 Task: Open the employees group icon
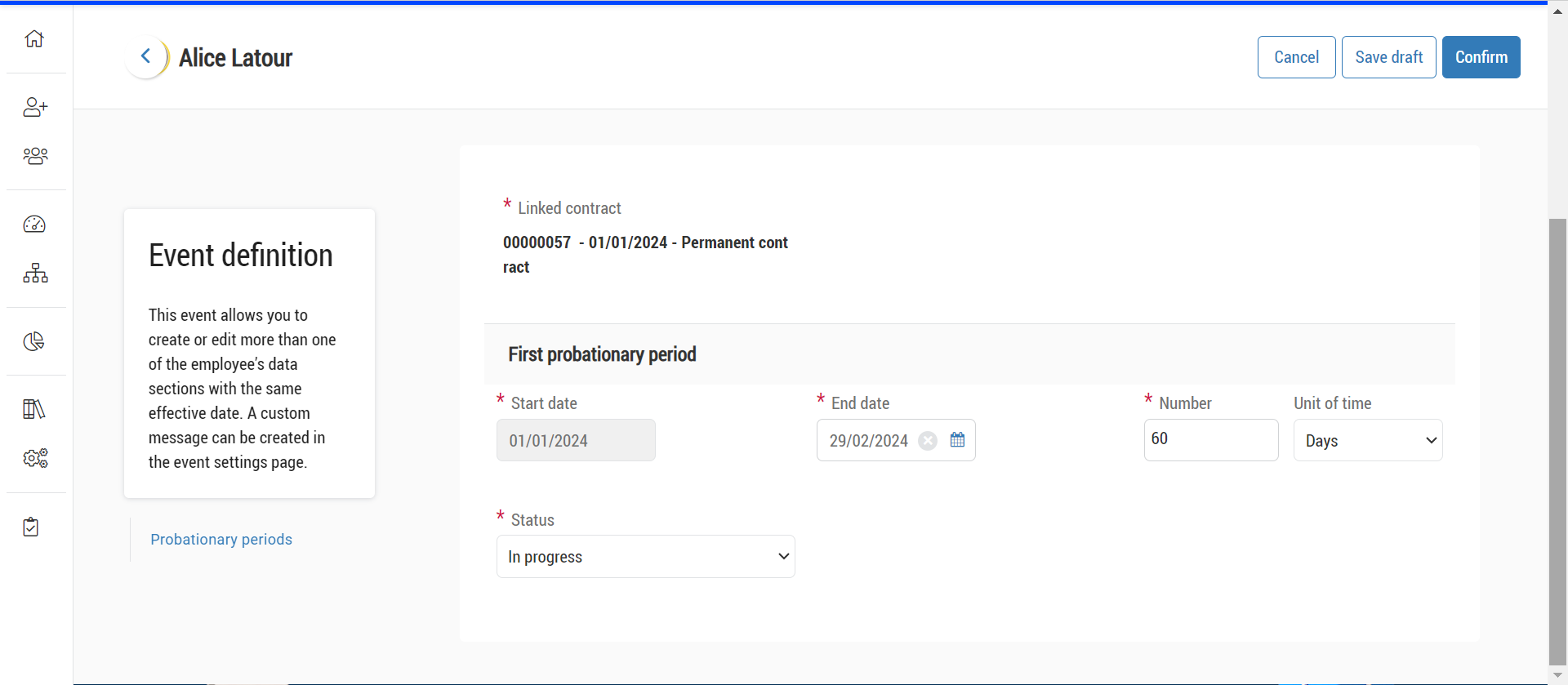[x=35, y=156]
